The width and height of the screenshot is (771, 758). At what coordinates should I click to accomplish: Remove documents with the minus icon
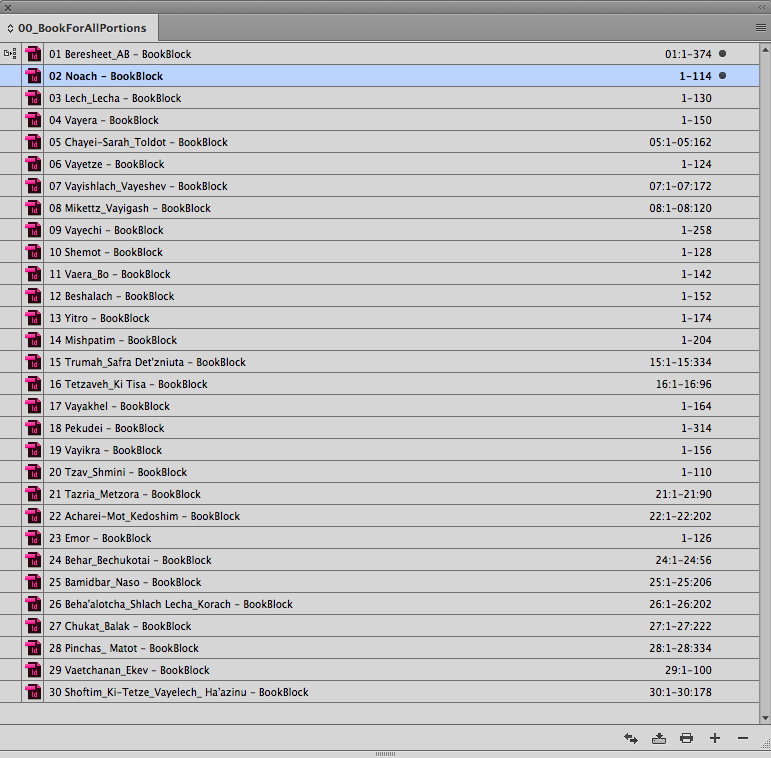tap(743, 738)
